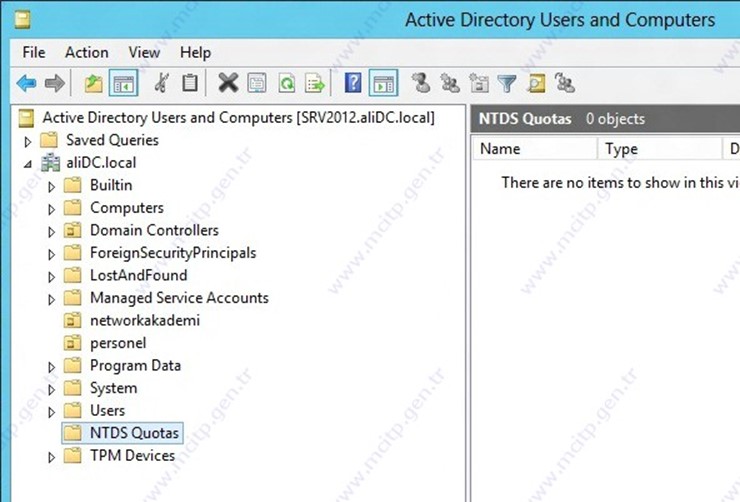Viewport: 740px width, 502px height.
Task: Open Help via the question mark icon
Action: (x=353, y=84)
